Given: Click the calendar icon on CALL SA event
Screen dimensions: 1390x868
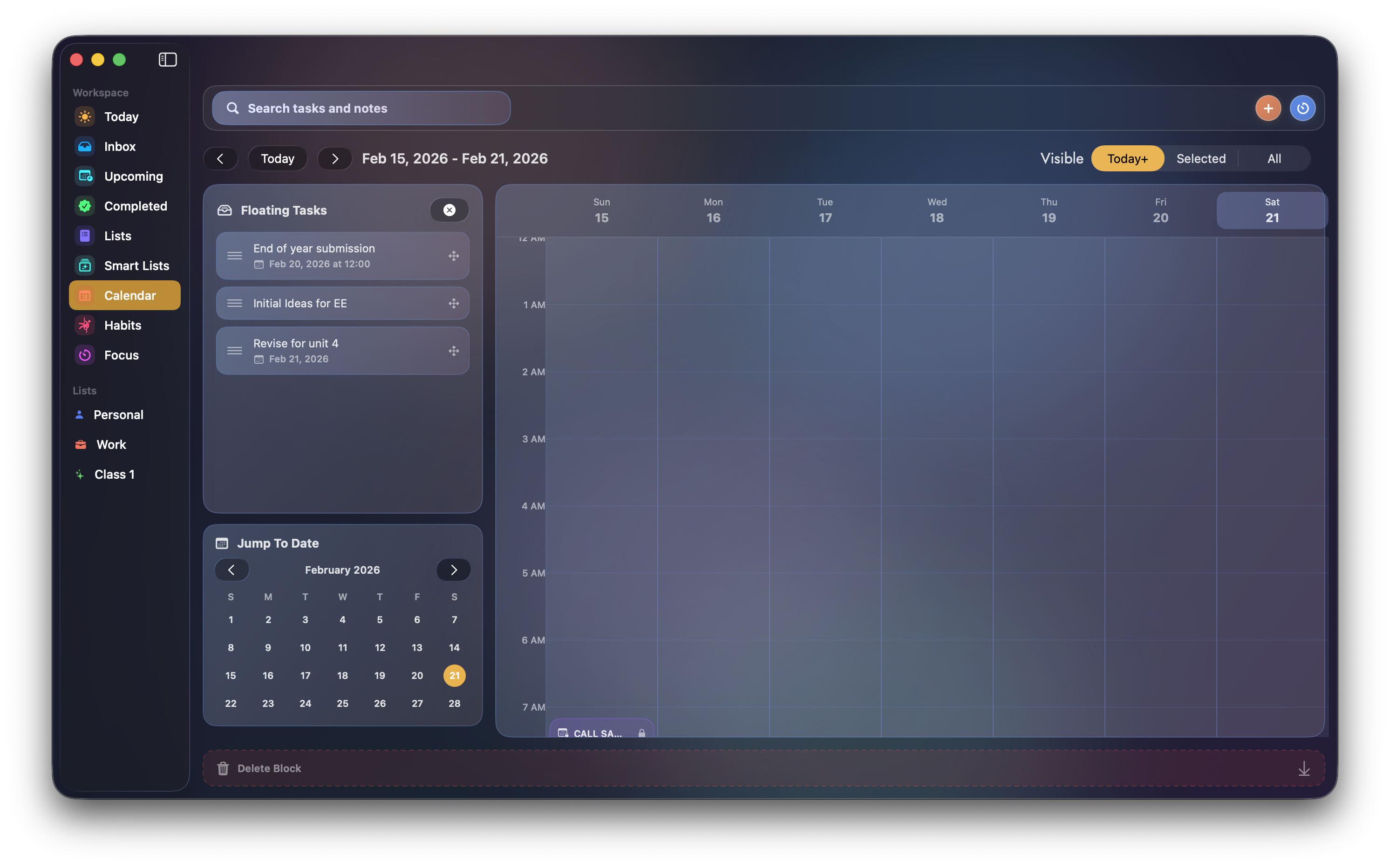Looking at the screenshot, I should pos(563,733).
